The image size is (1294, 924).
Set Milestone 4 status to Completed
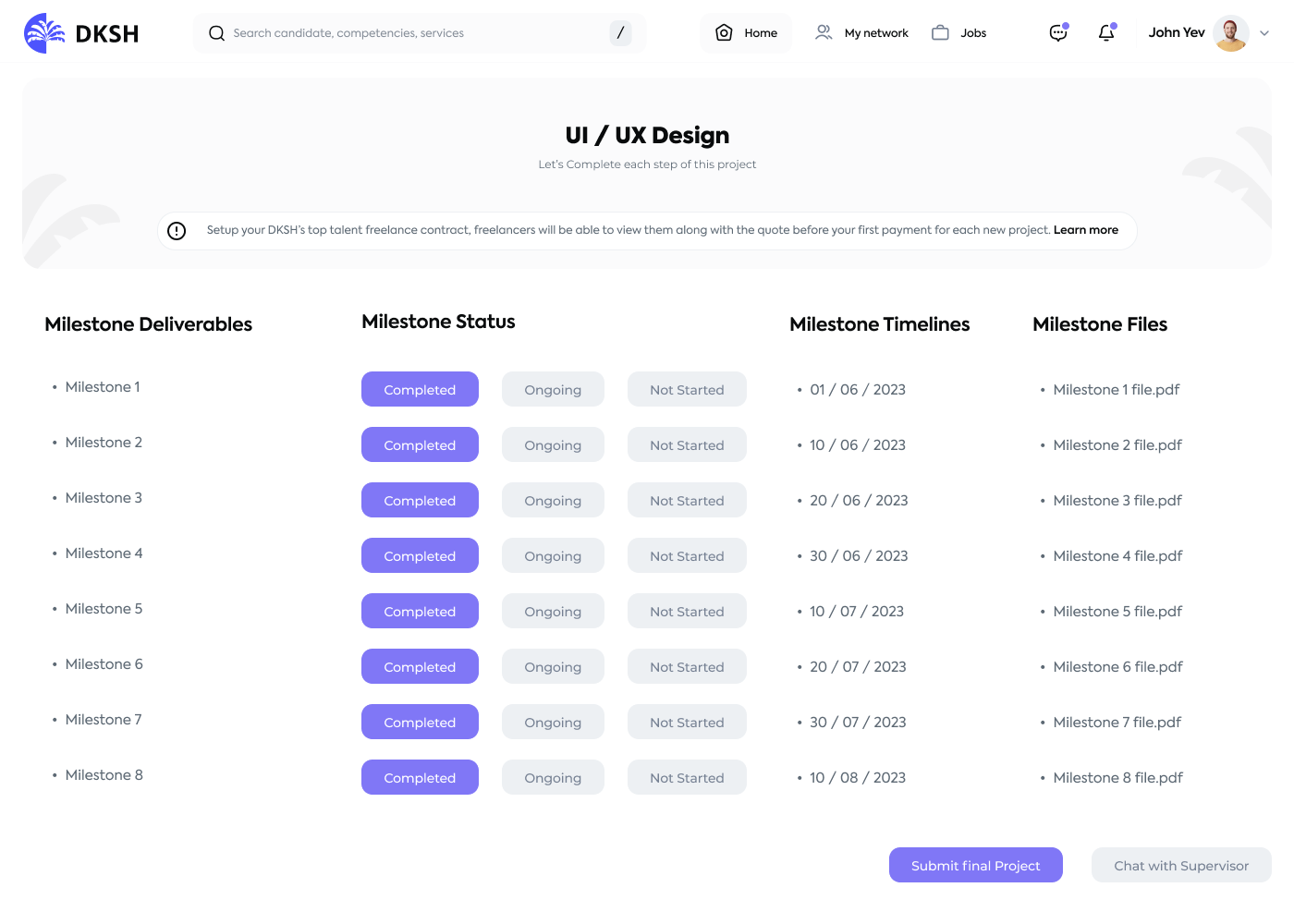click(420, 555)
